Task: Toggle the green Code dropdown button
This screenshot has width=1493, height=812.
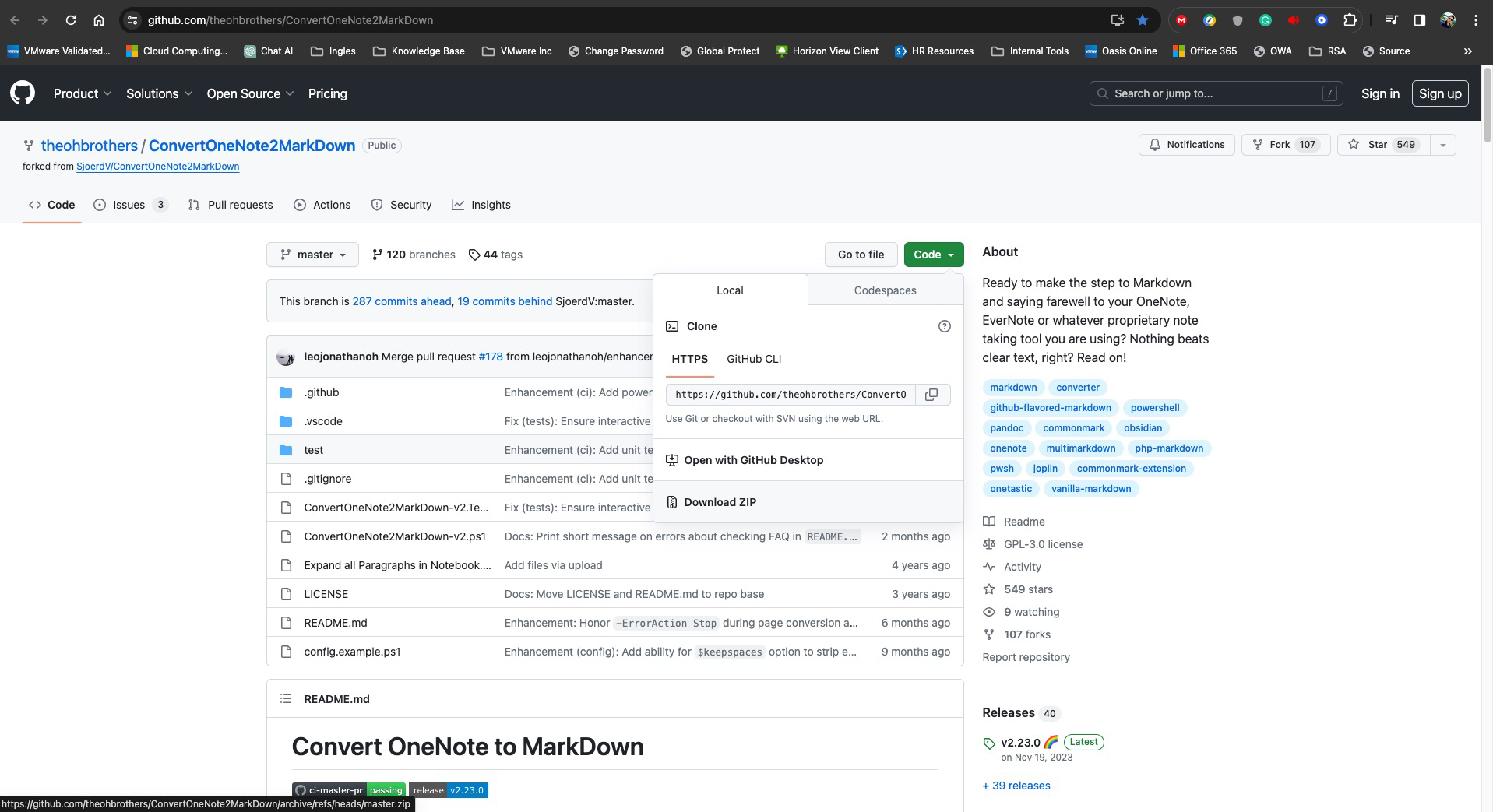Action: pyautogui.click(x=934, y=255)
